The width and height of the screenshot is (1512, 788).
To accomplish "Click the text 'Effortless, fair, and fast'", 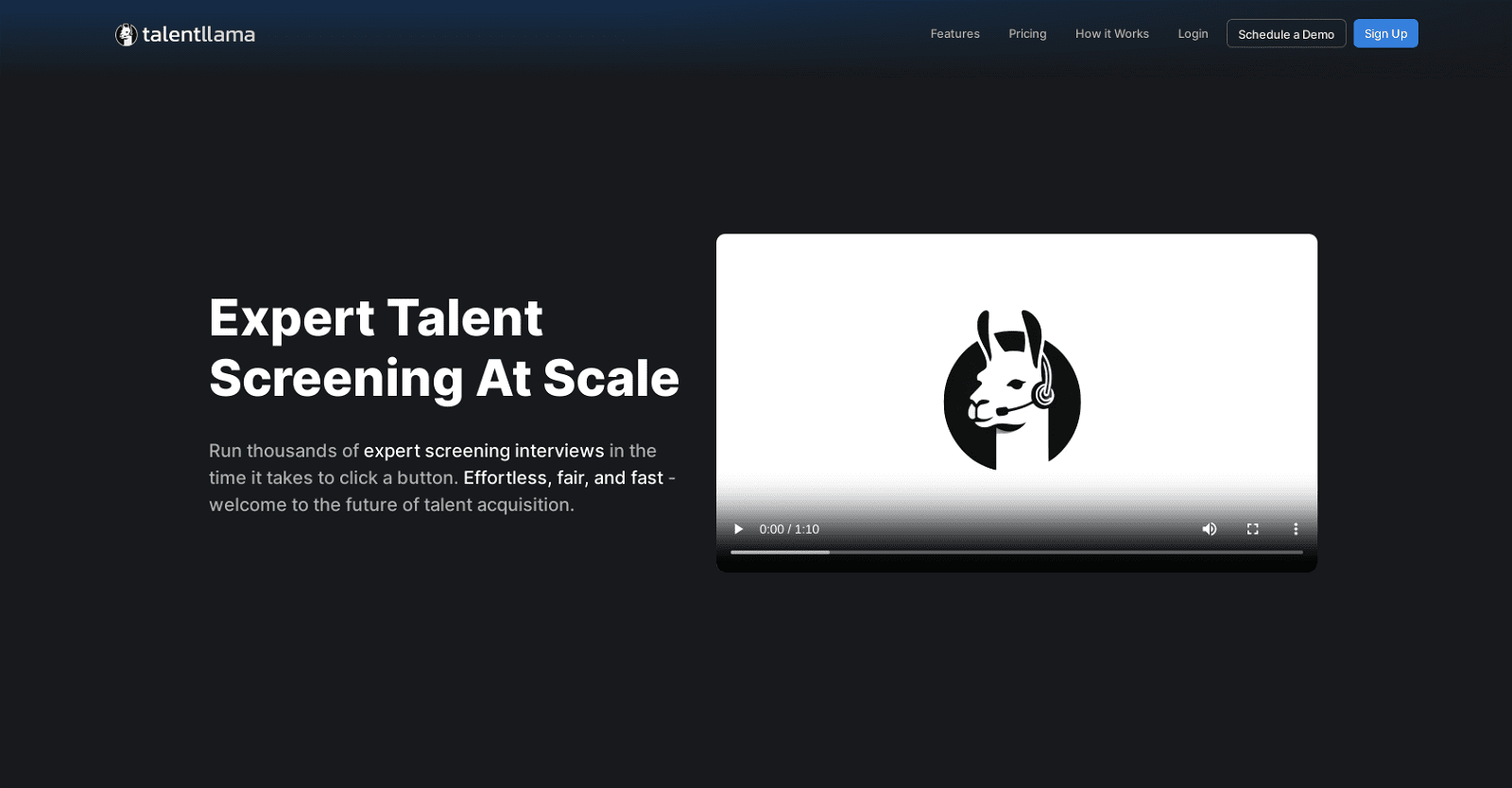I will pos(563,478).
